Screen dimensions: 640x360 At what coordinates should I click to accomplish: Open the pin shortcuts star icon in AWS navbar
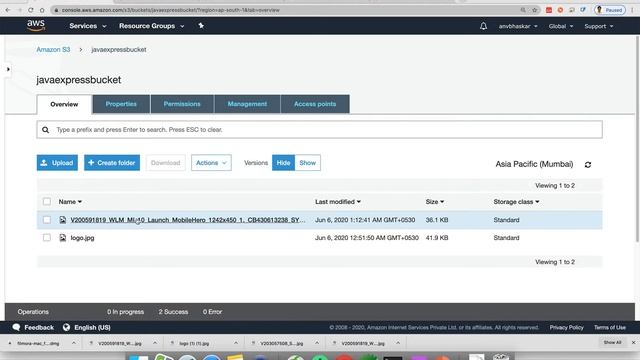point(201,26)
